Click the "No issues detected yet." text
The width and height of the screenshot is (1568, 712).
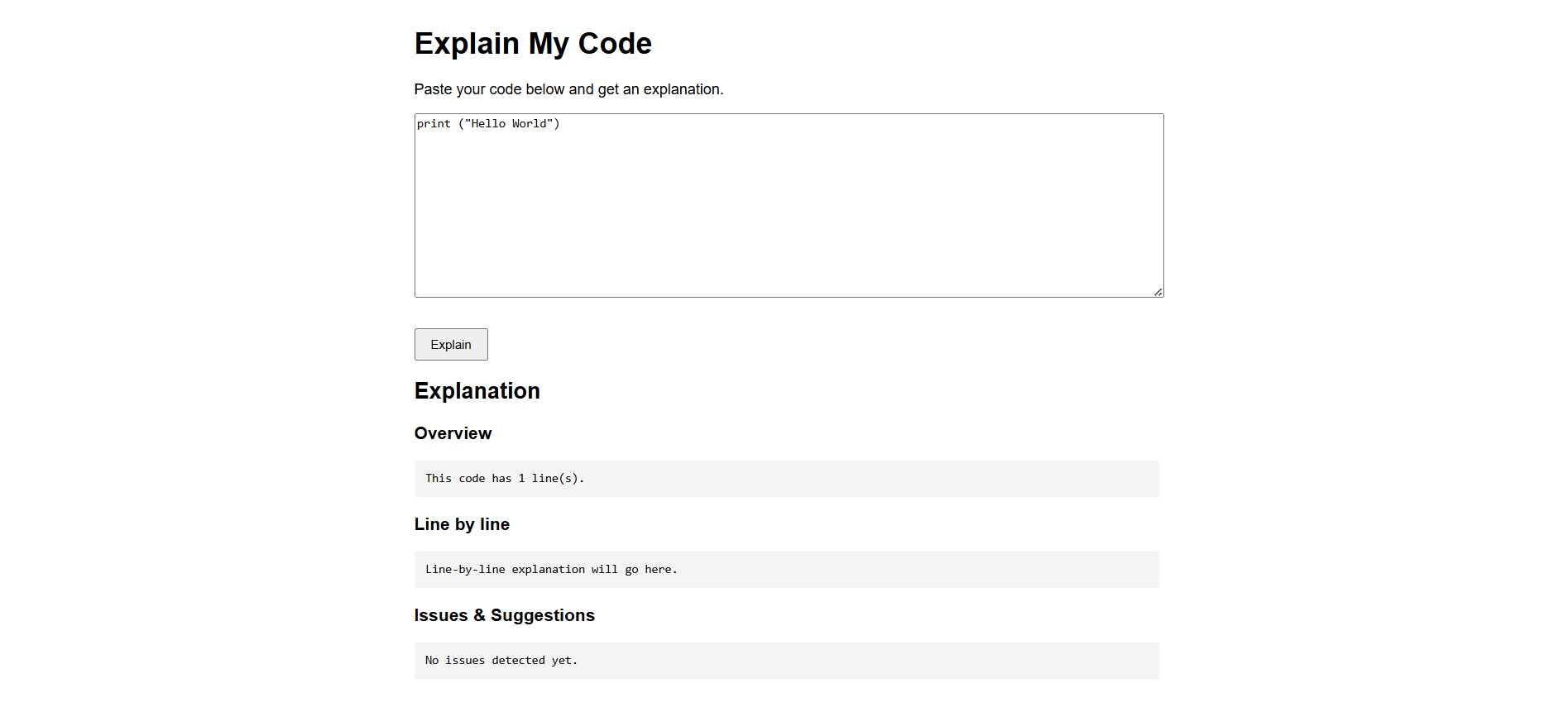pos(501,661)
